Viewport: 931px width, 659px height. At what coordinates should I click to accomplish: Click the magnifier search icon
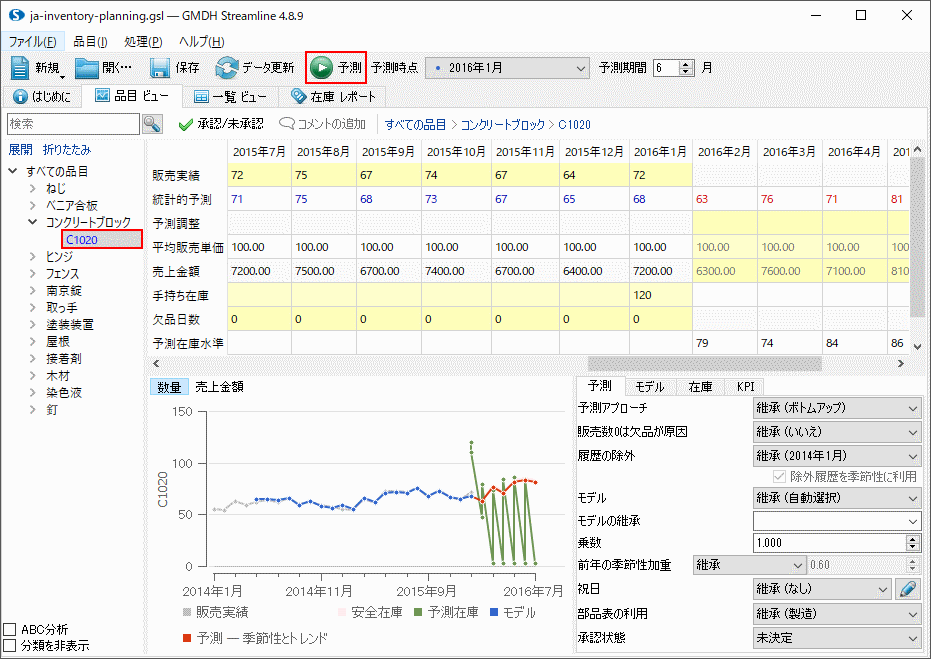point(152,124)
